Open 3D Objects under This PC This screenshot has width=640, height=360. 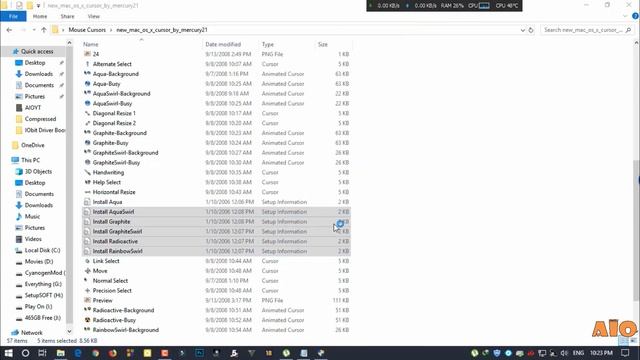(38, 171)
